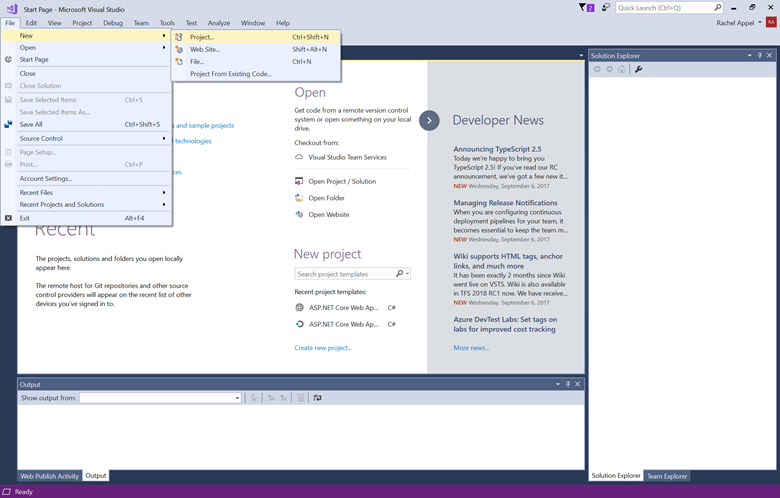Viewport: 780px width, 498px height.
Task: Click the Developer News expand arrow circle
Action: [429, 120]
